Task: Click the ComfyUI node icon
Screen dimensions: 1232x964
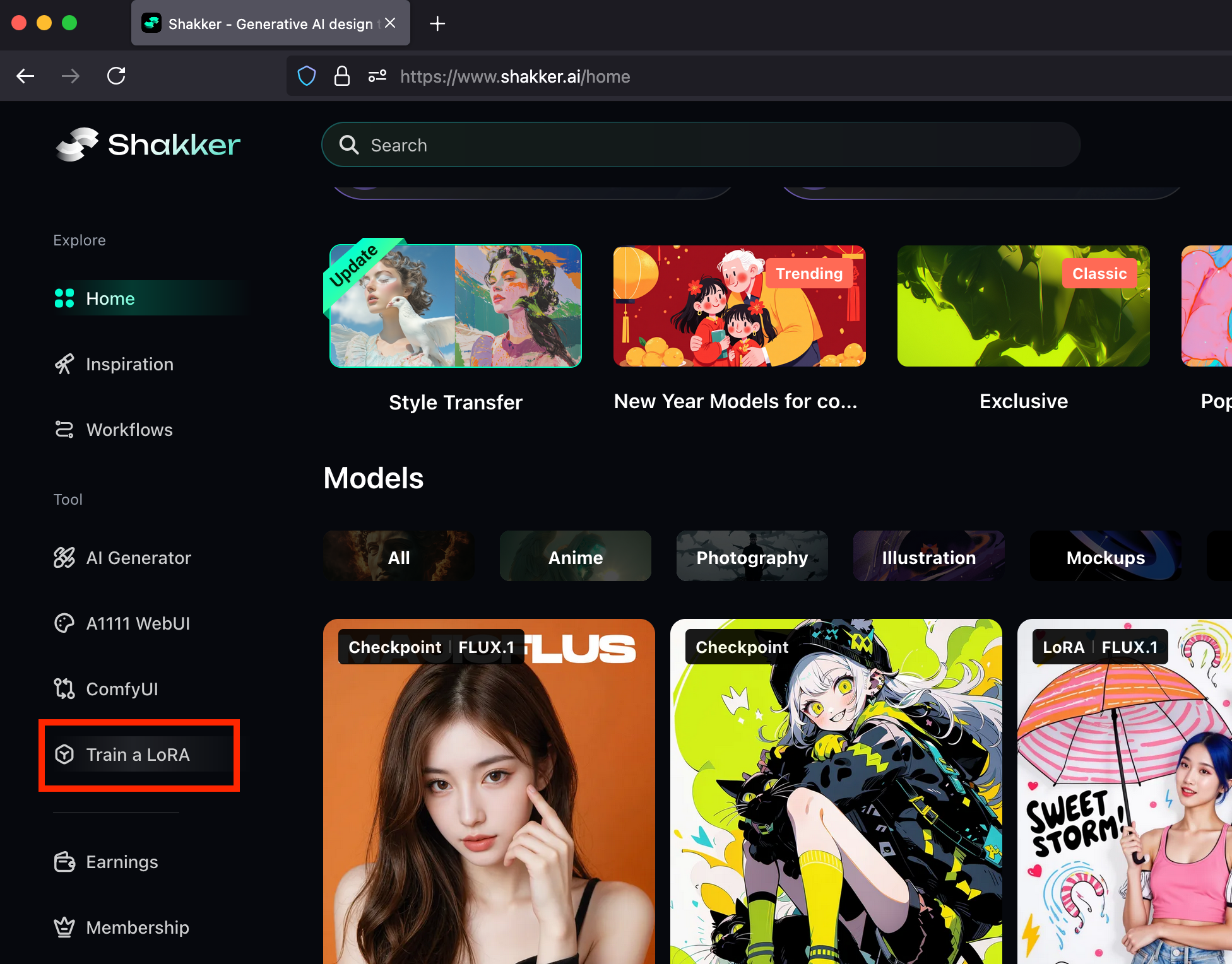Action: [x=64, y=689]
